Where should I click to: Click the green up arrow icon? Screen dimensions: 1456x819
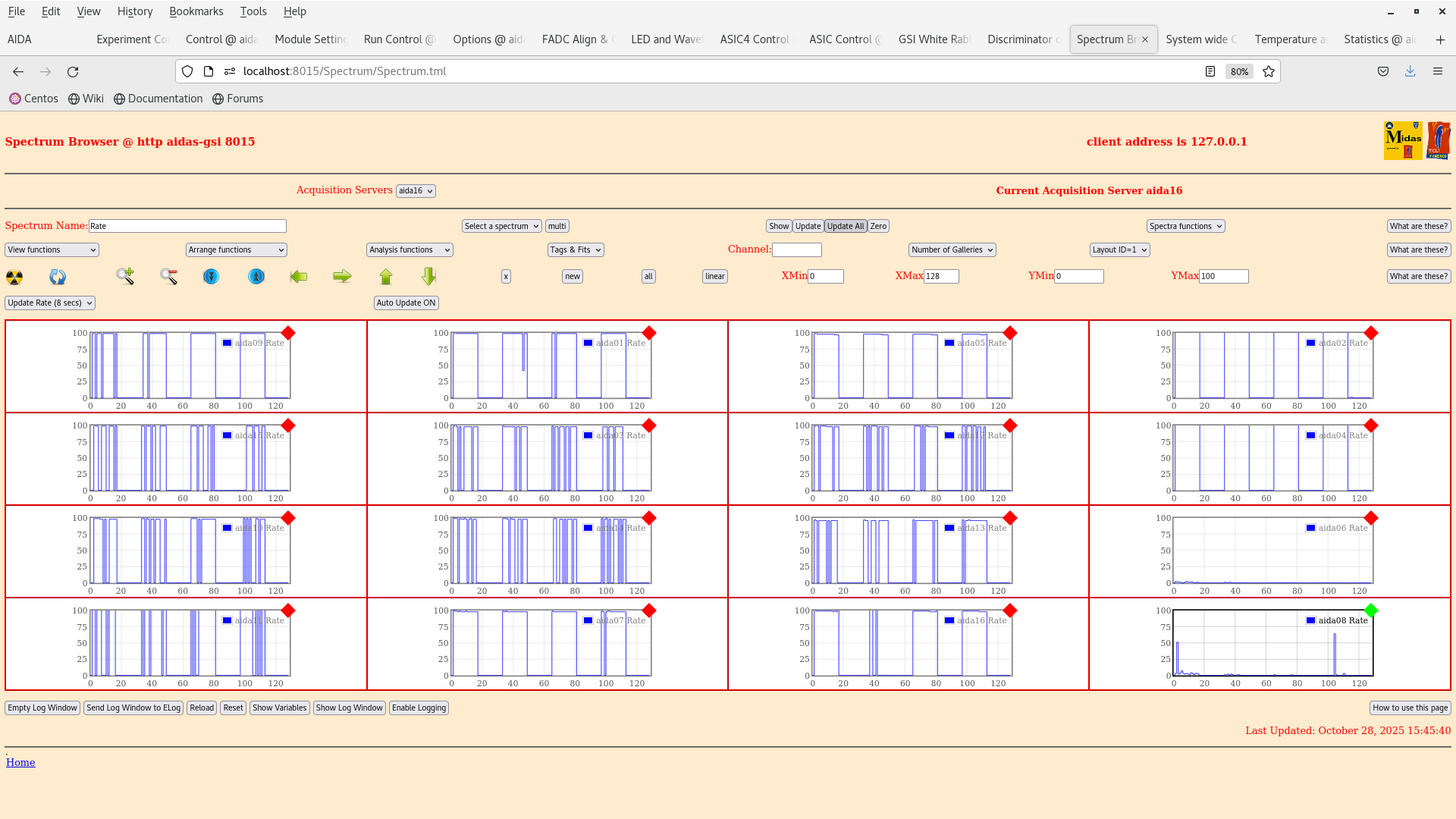pyautogui.click(x=386, y=277)
